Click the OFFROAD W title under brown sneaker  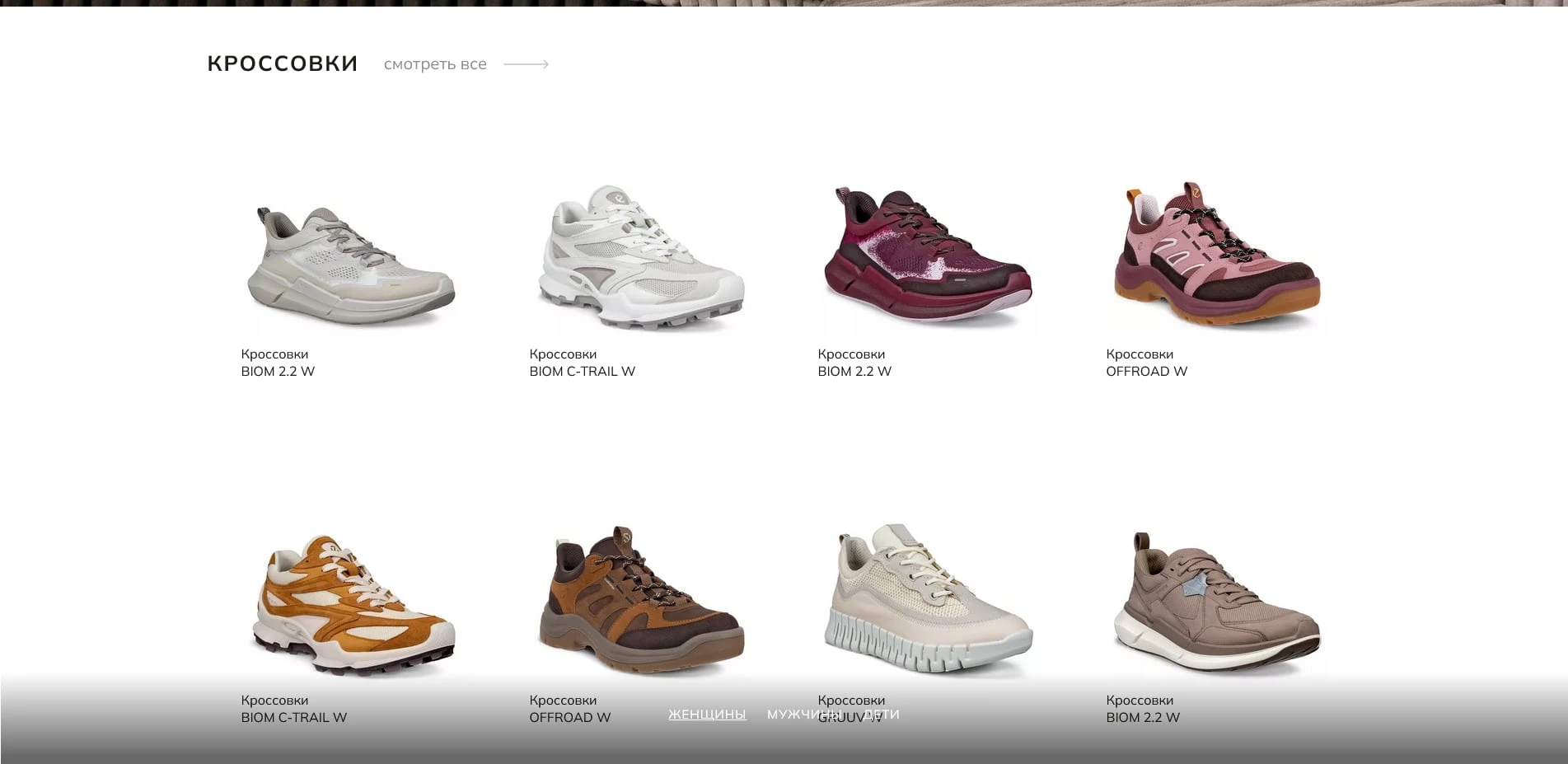tap(570, 718)
